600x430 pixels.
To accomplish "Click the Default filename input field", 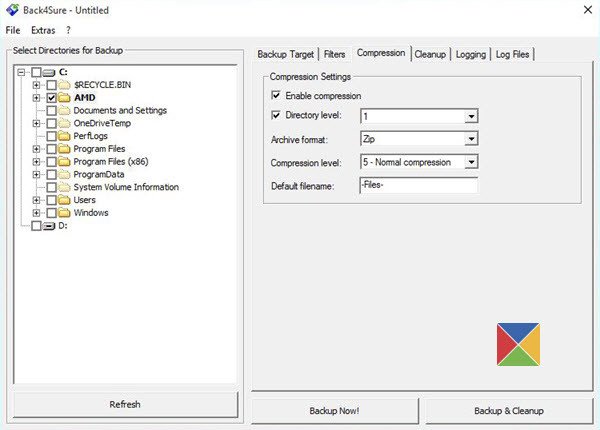I will (419, 185).
